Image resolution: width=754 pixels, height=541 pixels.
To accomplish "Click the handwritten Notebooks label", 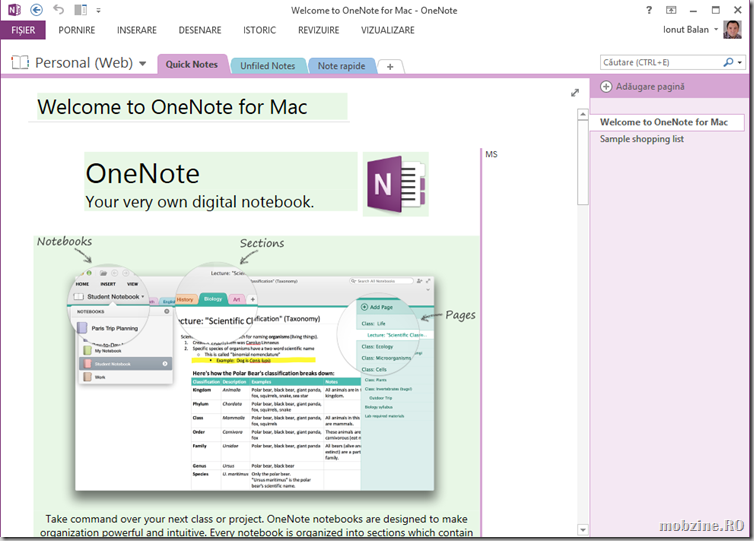I will 64,241.
